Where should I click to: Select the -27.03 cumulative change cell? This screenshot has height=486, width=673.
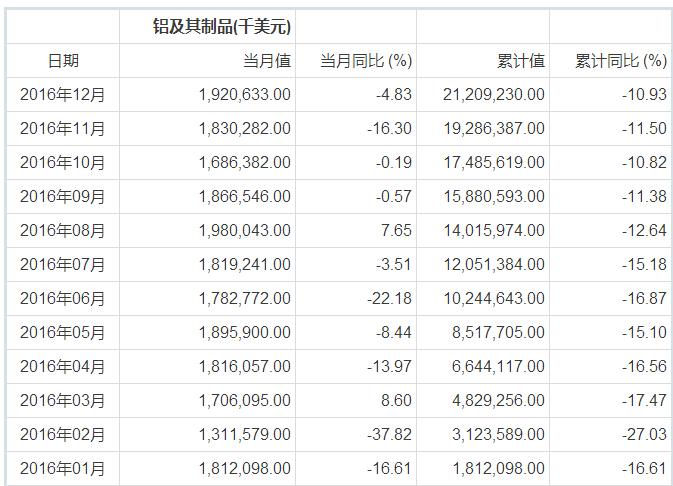tap(644, 434)
